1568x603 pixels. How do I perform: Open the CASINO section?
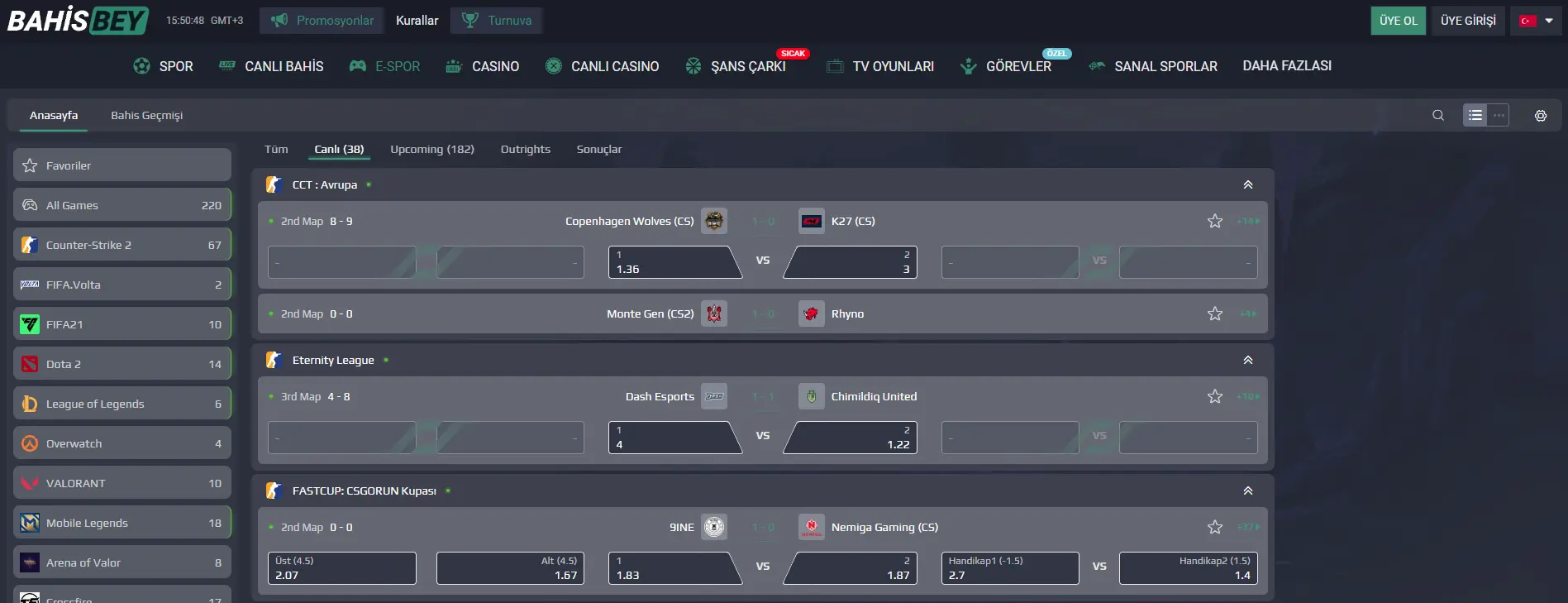(x=483, y=66)
